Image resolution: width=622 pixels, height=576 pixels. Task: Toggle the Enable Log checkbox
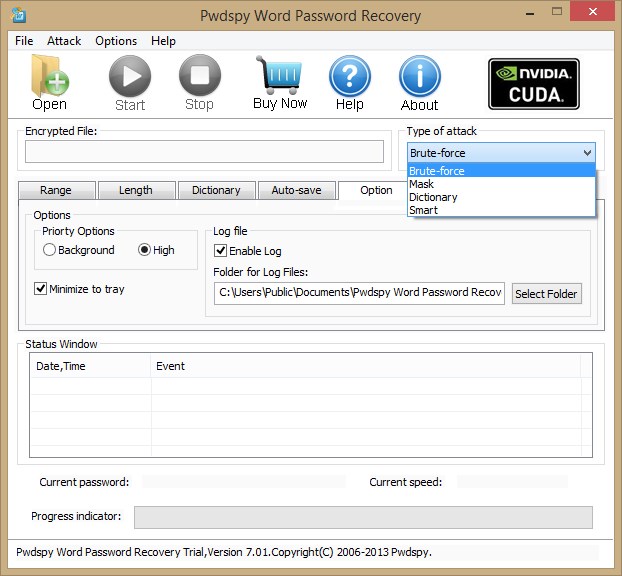(220, 250)
